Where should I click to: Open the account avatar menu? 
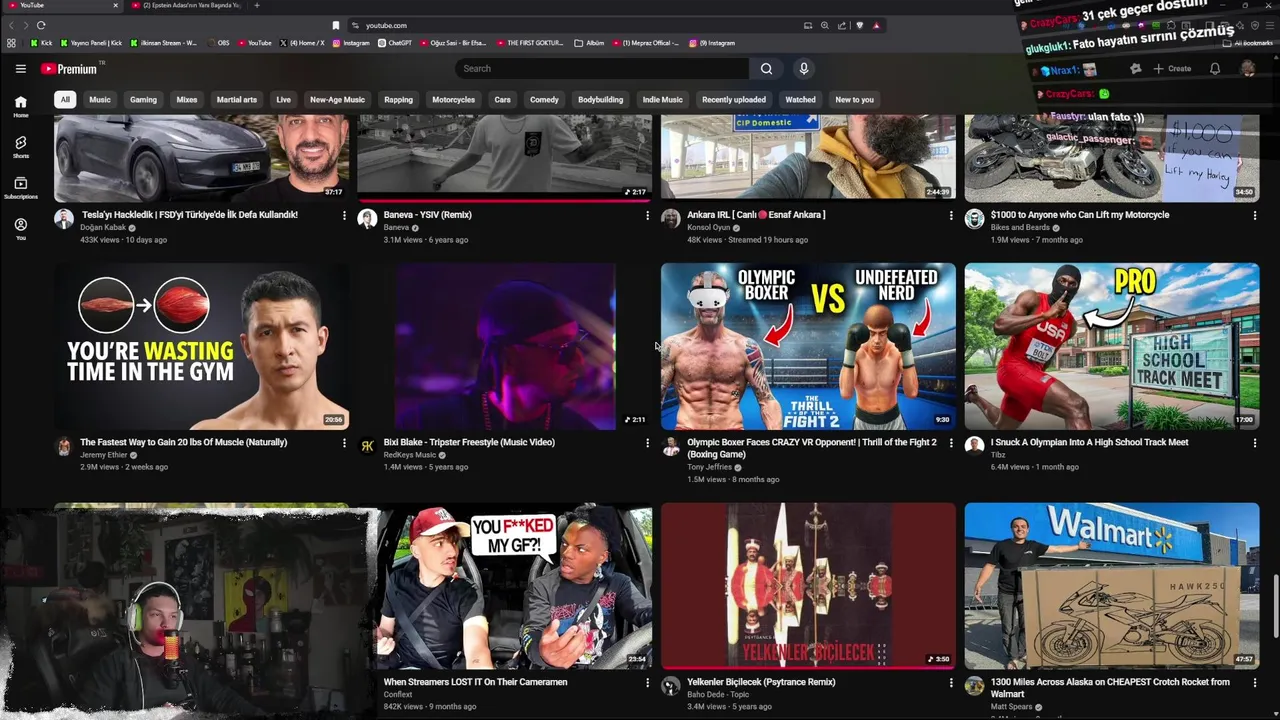coord(1248,69)
